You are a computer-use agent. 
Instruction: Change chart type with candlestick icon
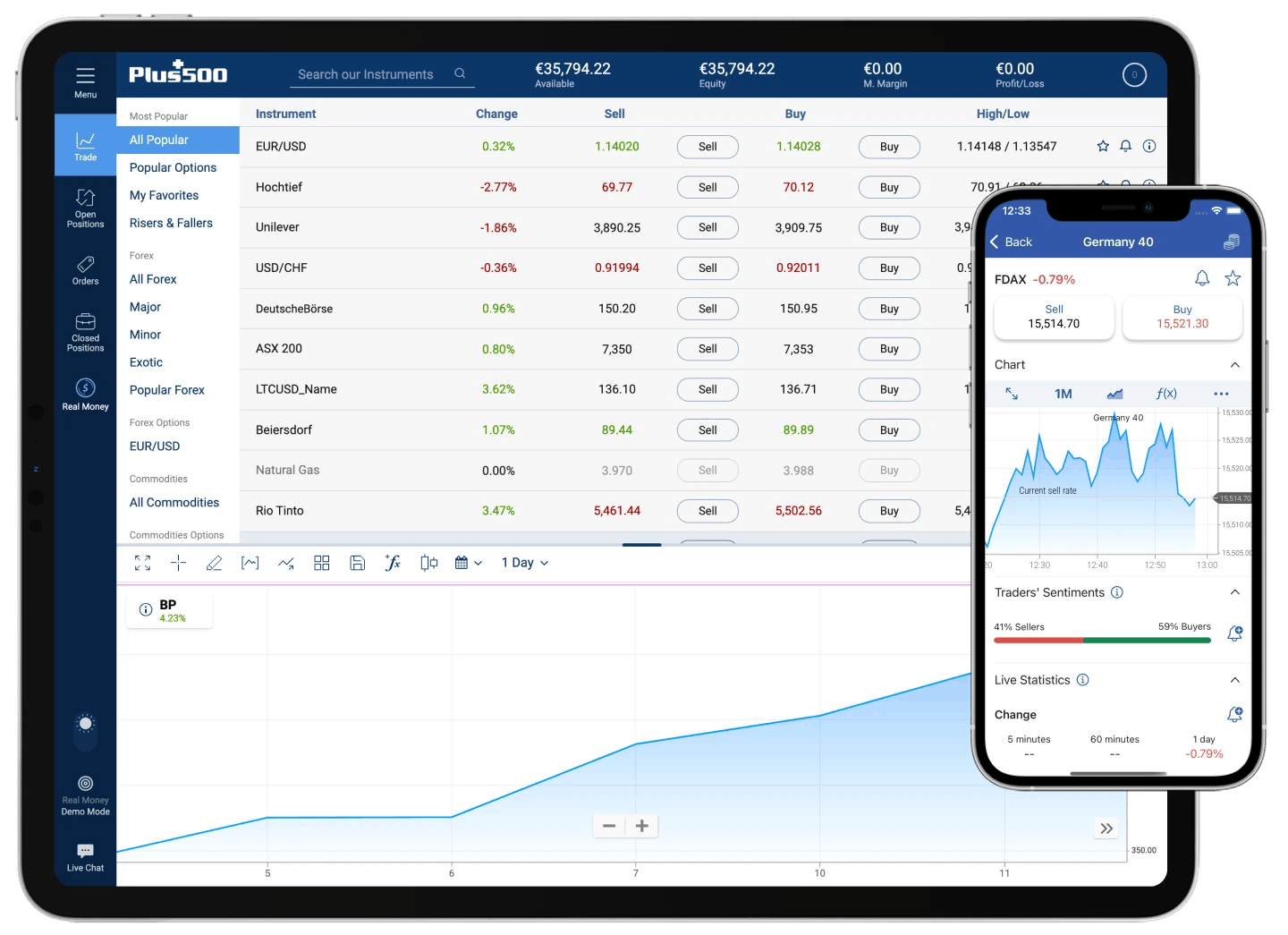[429, 563]
